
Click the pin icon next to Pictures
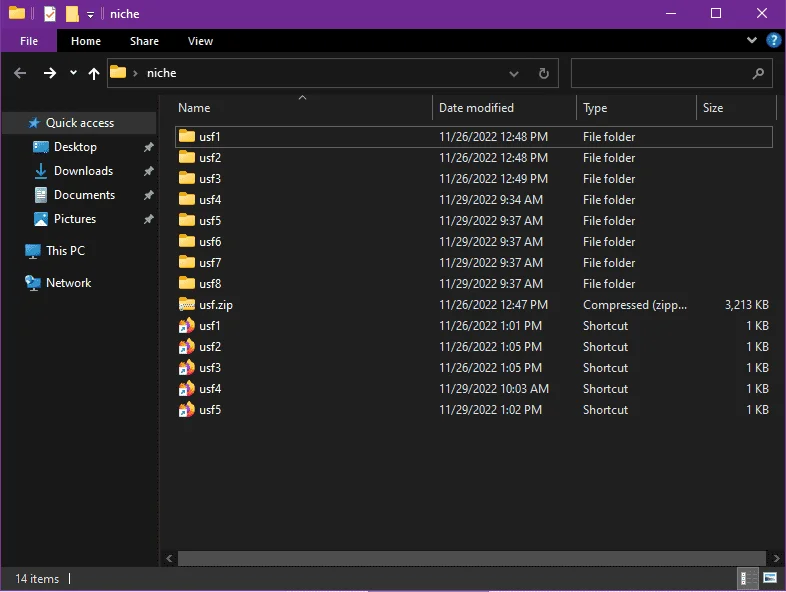[148, 220]
